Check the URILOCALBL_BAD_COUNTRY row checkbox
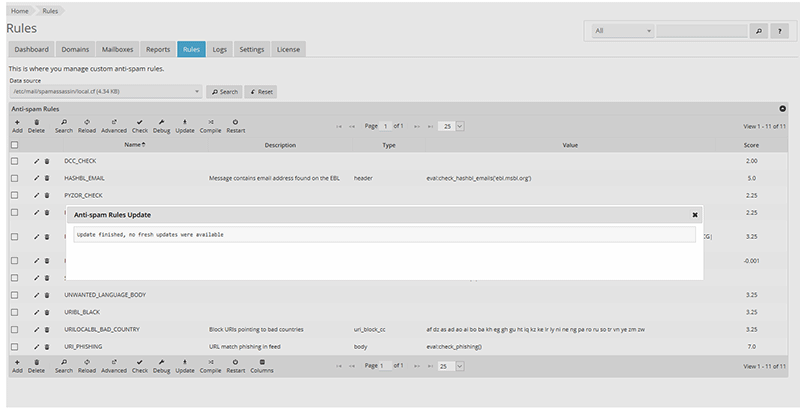This screenshot has height=409, width=800. (x=15, y=329)
